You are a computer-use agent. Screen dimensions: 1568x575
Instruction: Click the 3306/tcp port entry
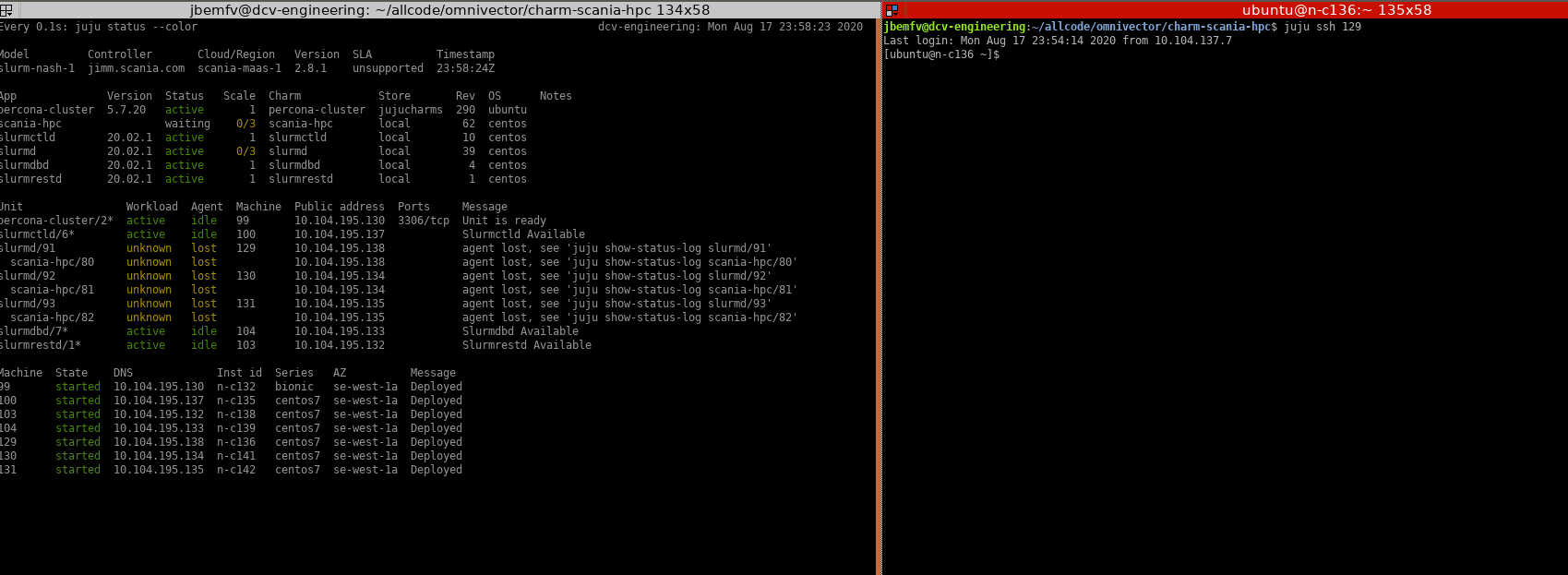(423, 221)
